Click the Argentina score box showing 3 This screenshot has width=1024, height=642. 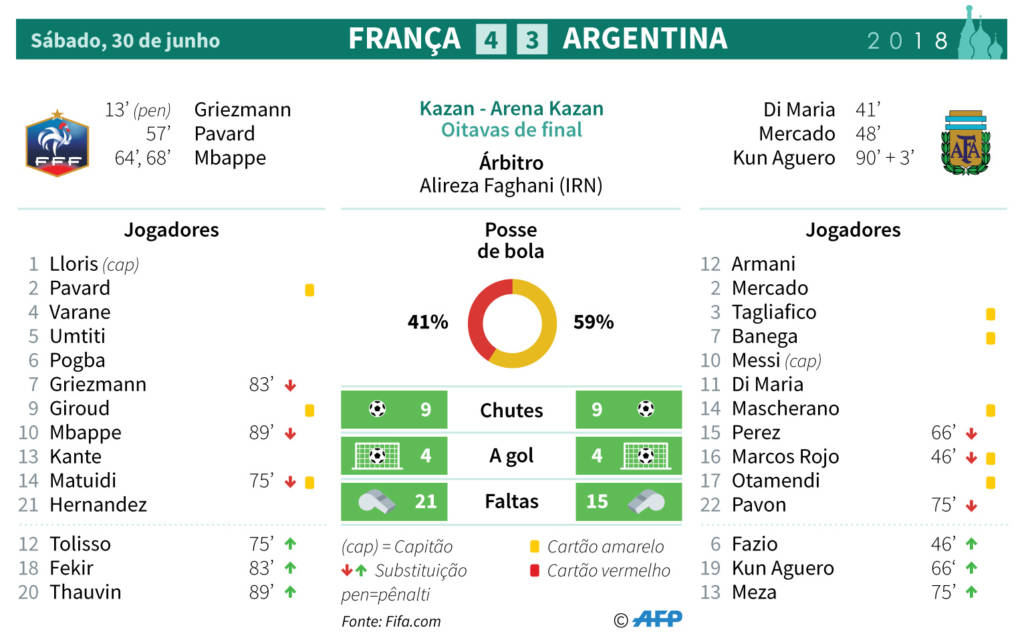(x=532, y=40)
